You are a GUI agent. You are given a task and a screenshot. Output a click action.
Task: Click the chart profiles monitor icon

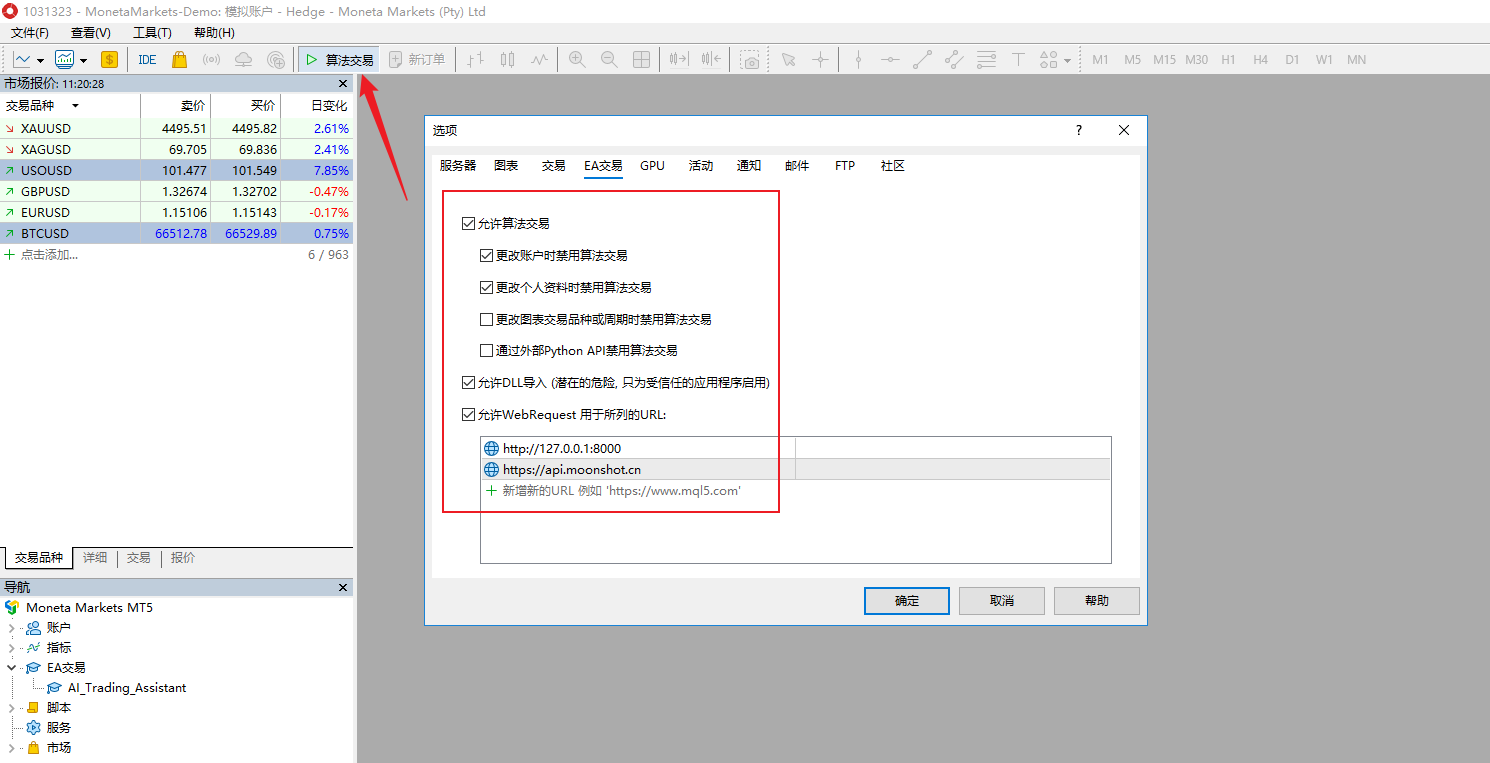[65, 60]
